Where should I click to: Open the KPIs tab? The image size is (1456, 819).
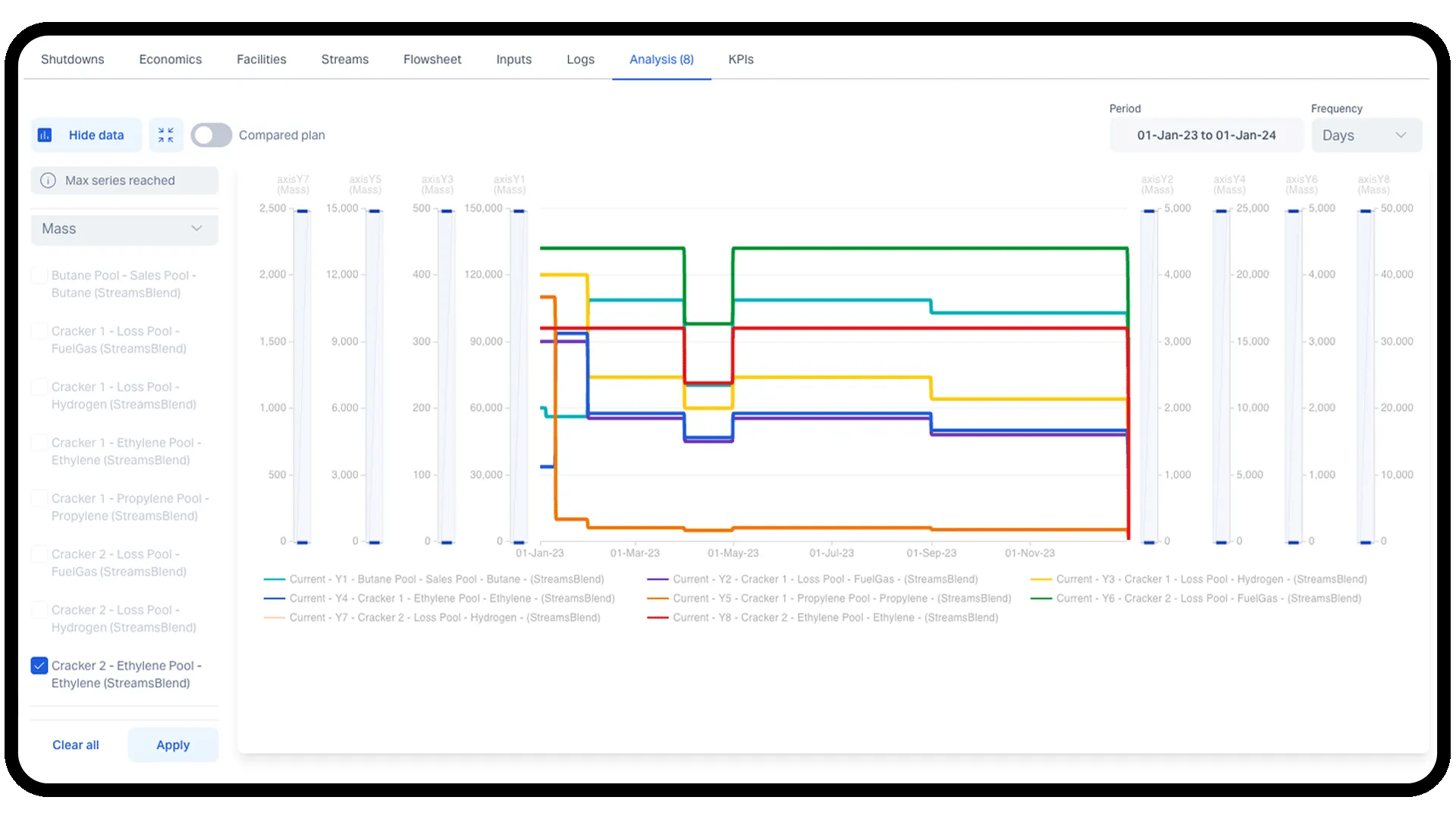741,59
